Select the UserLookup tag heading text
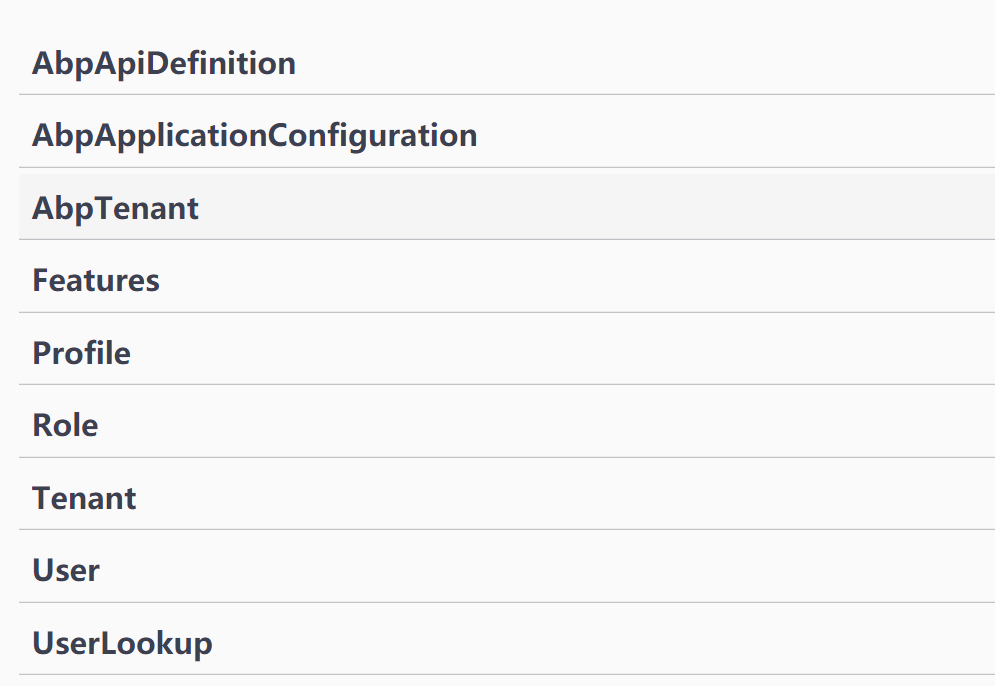This screenshot has height=686, width=995. (122, 643)
